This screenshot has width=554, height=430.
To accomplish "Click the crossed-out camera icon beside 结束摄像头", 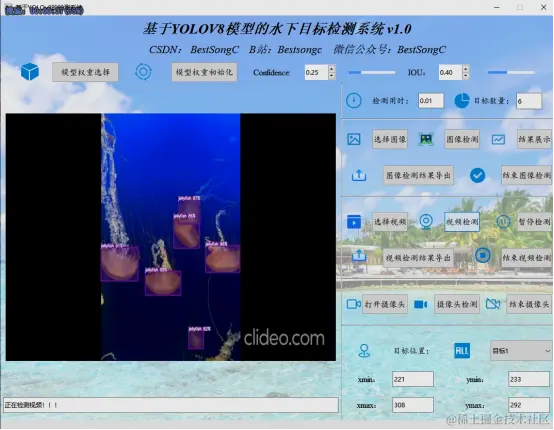I will click(493, 304).
